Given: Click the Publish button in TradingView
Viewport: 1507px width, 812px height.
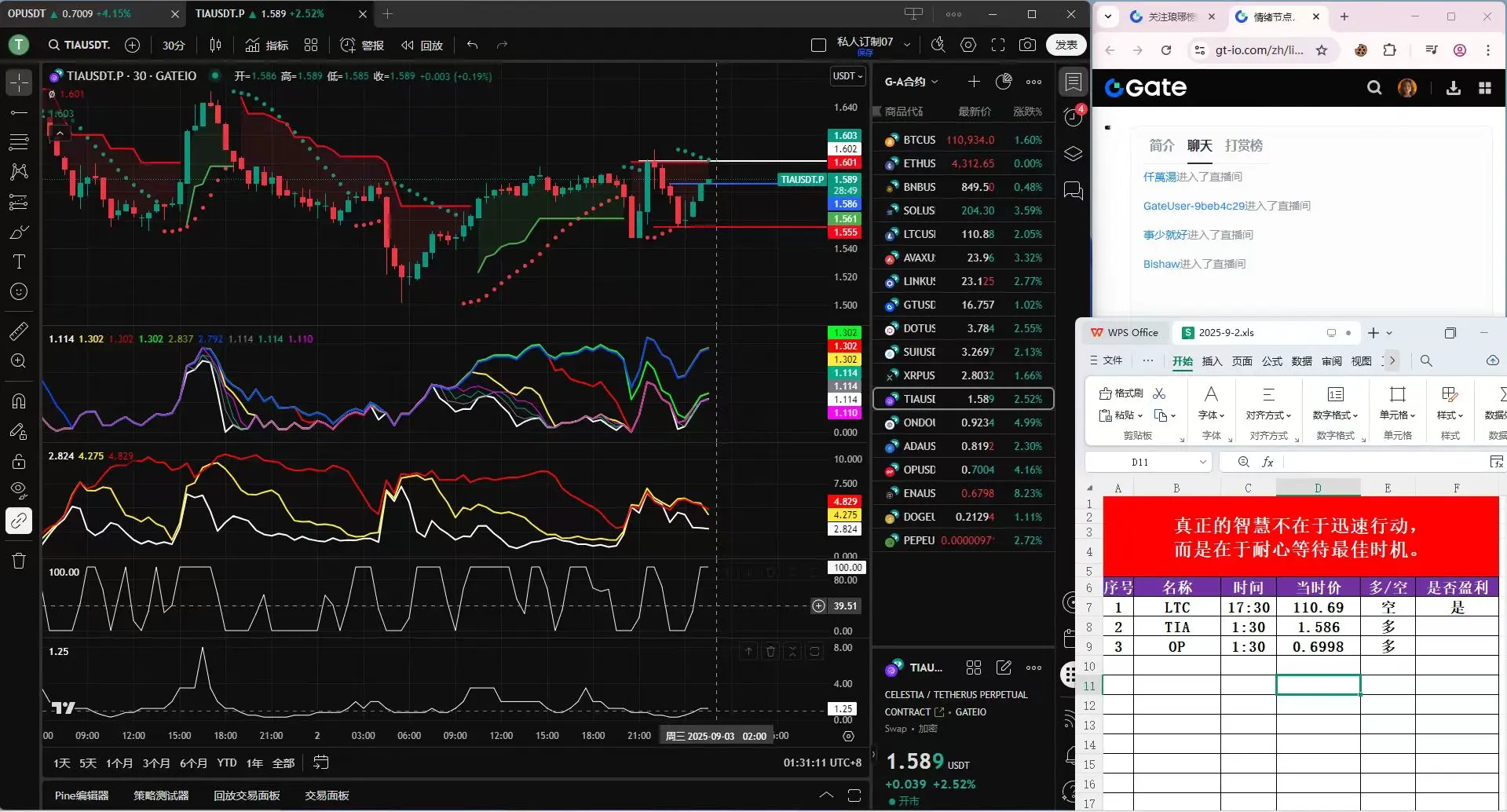Looking at the screenshot, I should click(1066, 45).
